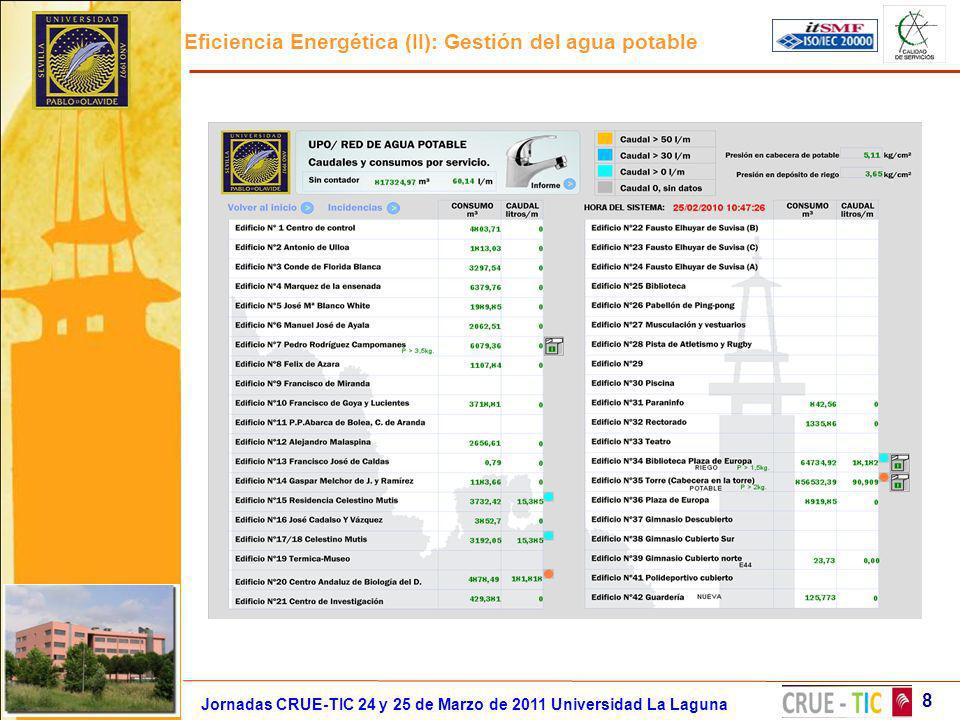Select row Edificio N°20 Centro Andaluz de Biología
This screenshot has width=960, height=720.
pos(386,580)
